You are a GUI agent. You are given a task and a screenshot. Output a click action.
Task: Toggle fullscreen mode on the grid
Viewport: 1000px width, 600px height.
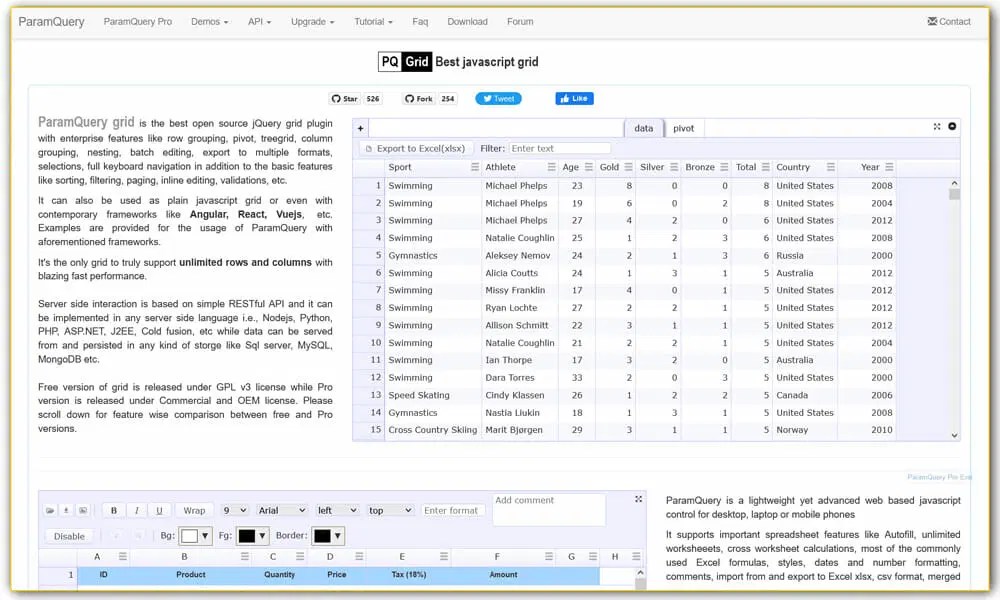click(937, 127)
